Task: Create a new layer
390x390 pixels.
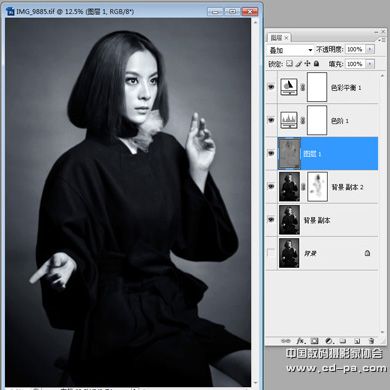Action: tap(357, 341)
